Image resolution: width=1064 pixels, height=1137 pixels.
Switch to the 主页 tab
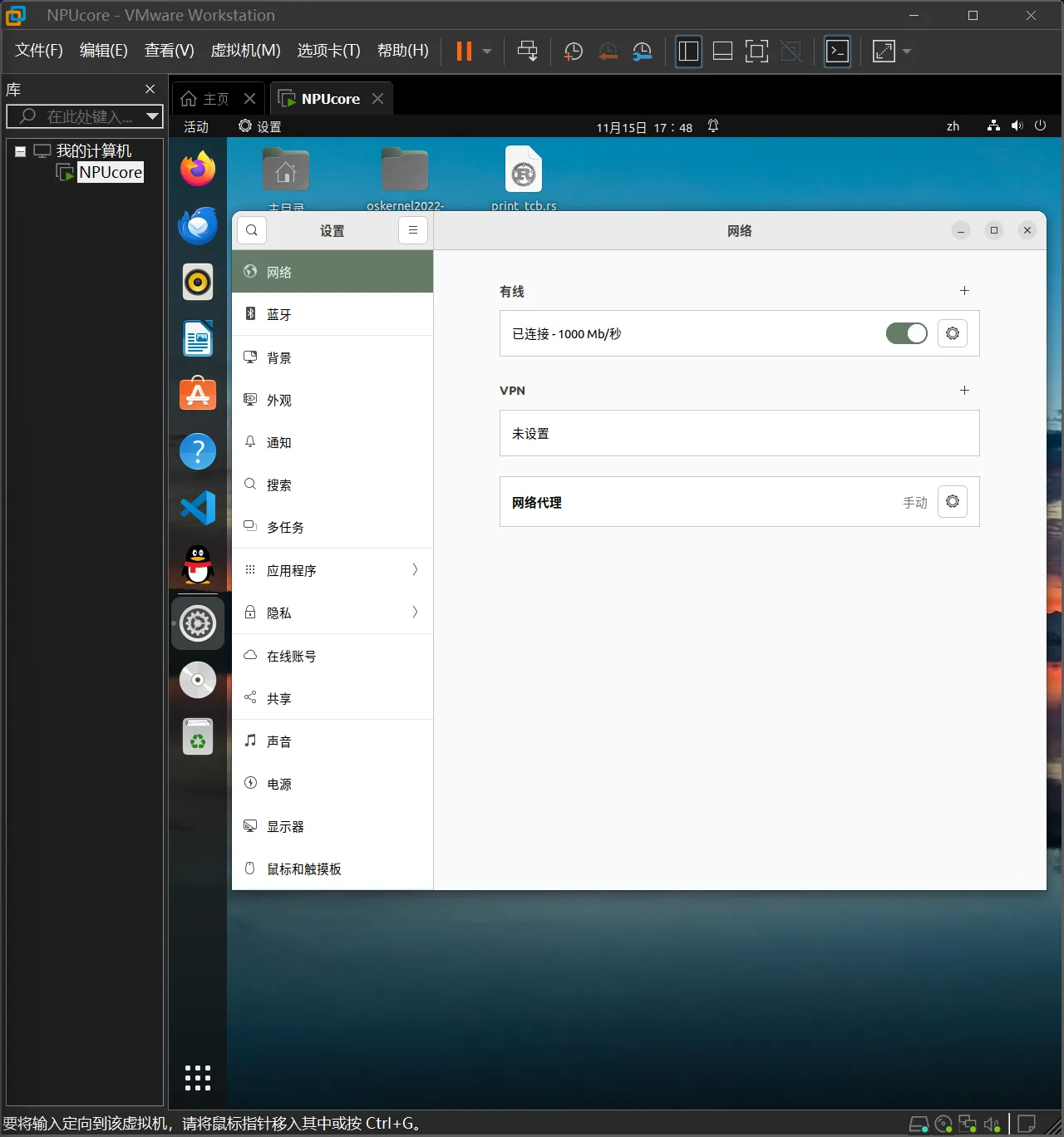click(206, 99)
